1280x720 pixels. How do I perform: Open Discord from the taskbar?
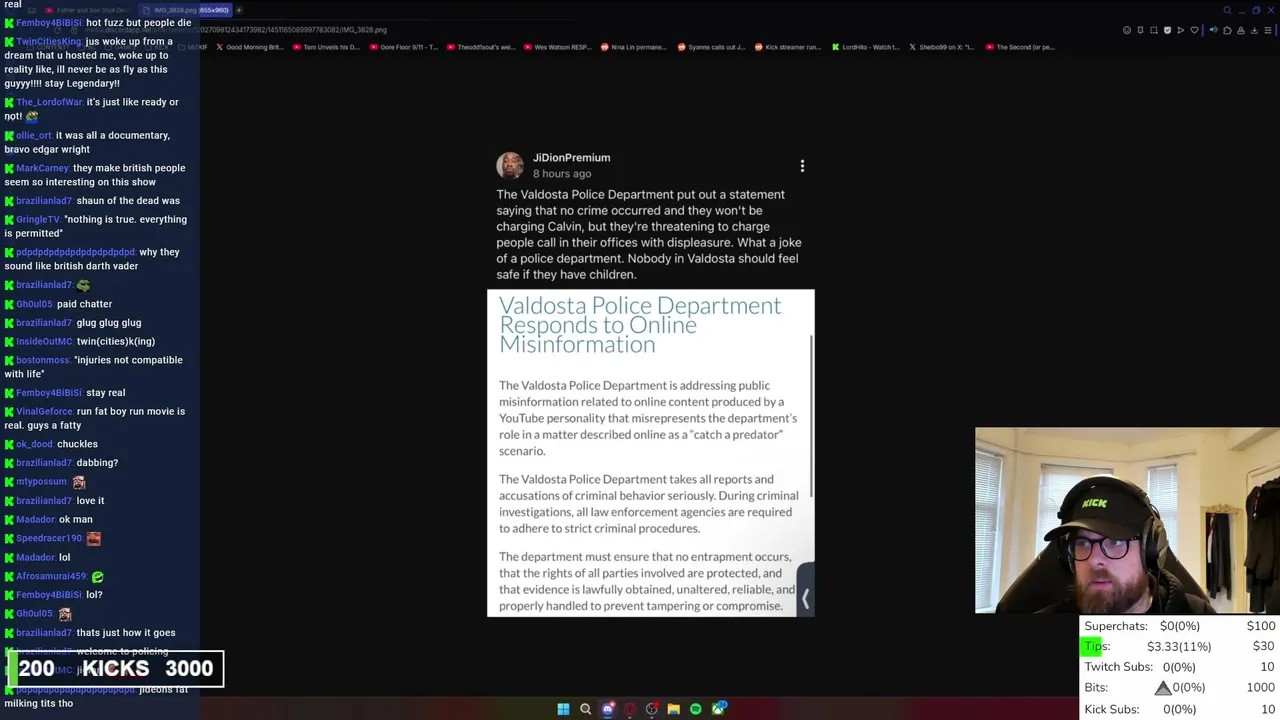[607, 709]
